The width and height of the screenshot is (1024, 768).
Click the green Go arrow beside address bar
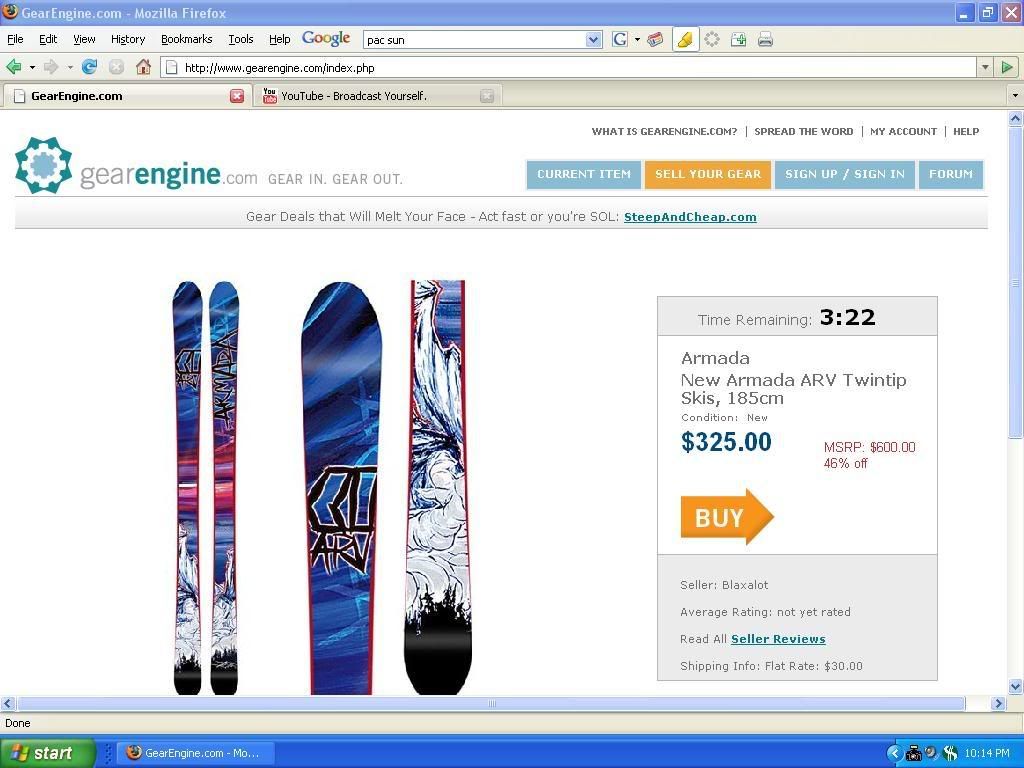(x=1007, y=67)
